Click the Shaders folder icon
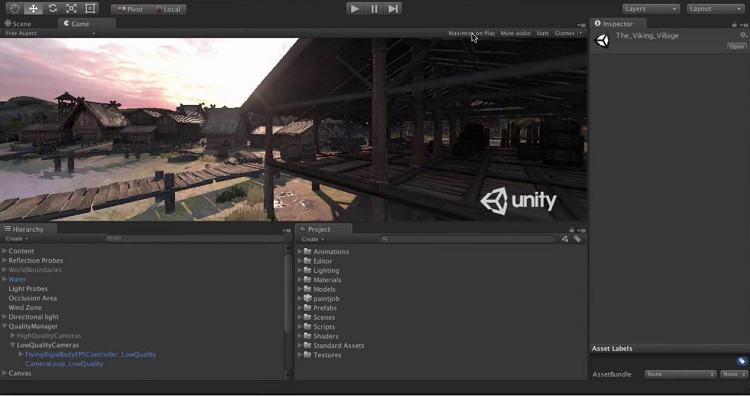This screenshot has height=396, width=750. point(308,336)
